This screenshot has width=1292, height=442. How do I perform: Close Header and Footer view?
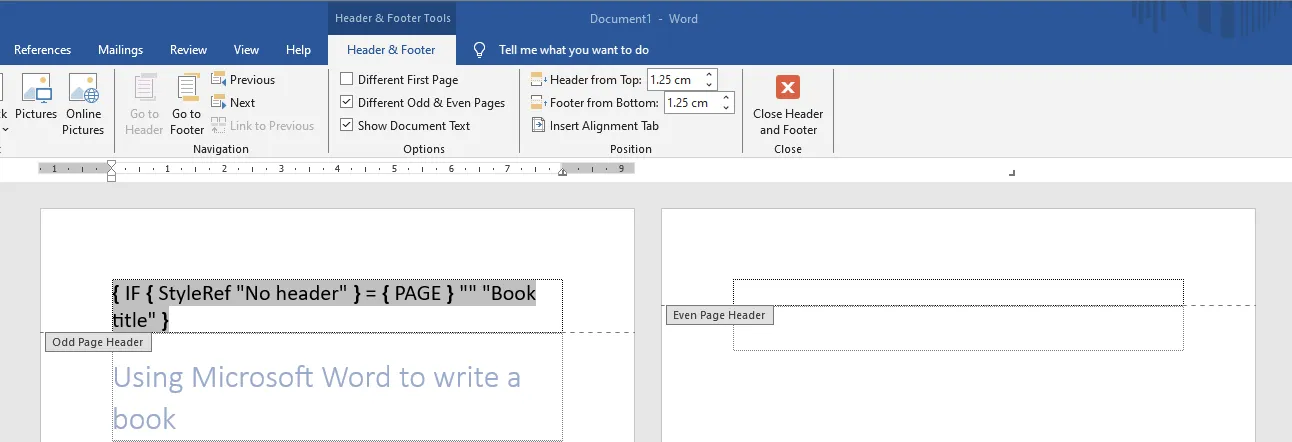click(788, 104)
